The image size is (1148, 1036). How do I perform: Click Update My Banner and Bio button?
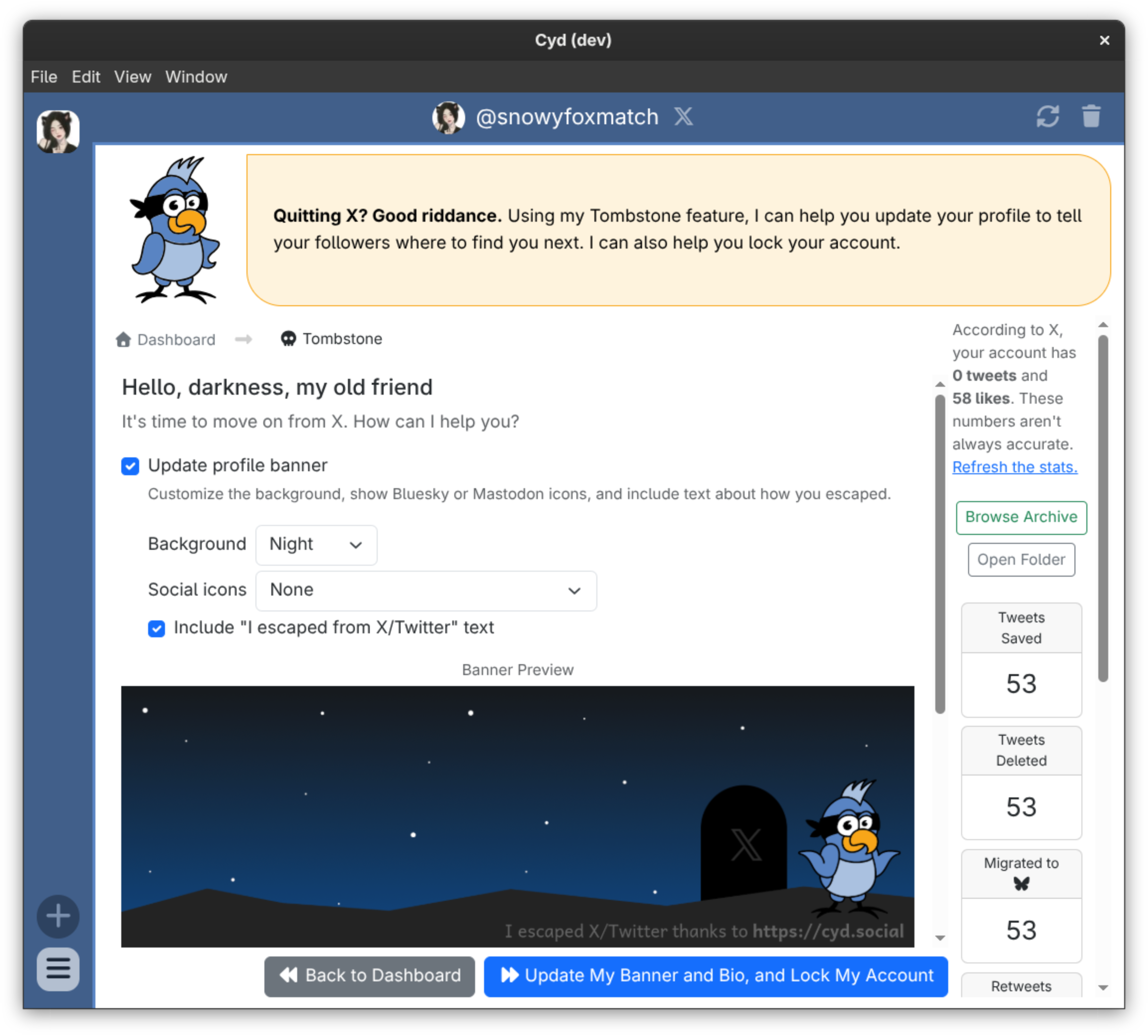716,976
